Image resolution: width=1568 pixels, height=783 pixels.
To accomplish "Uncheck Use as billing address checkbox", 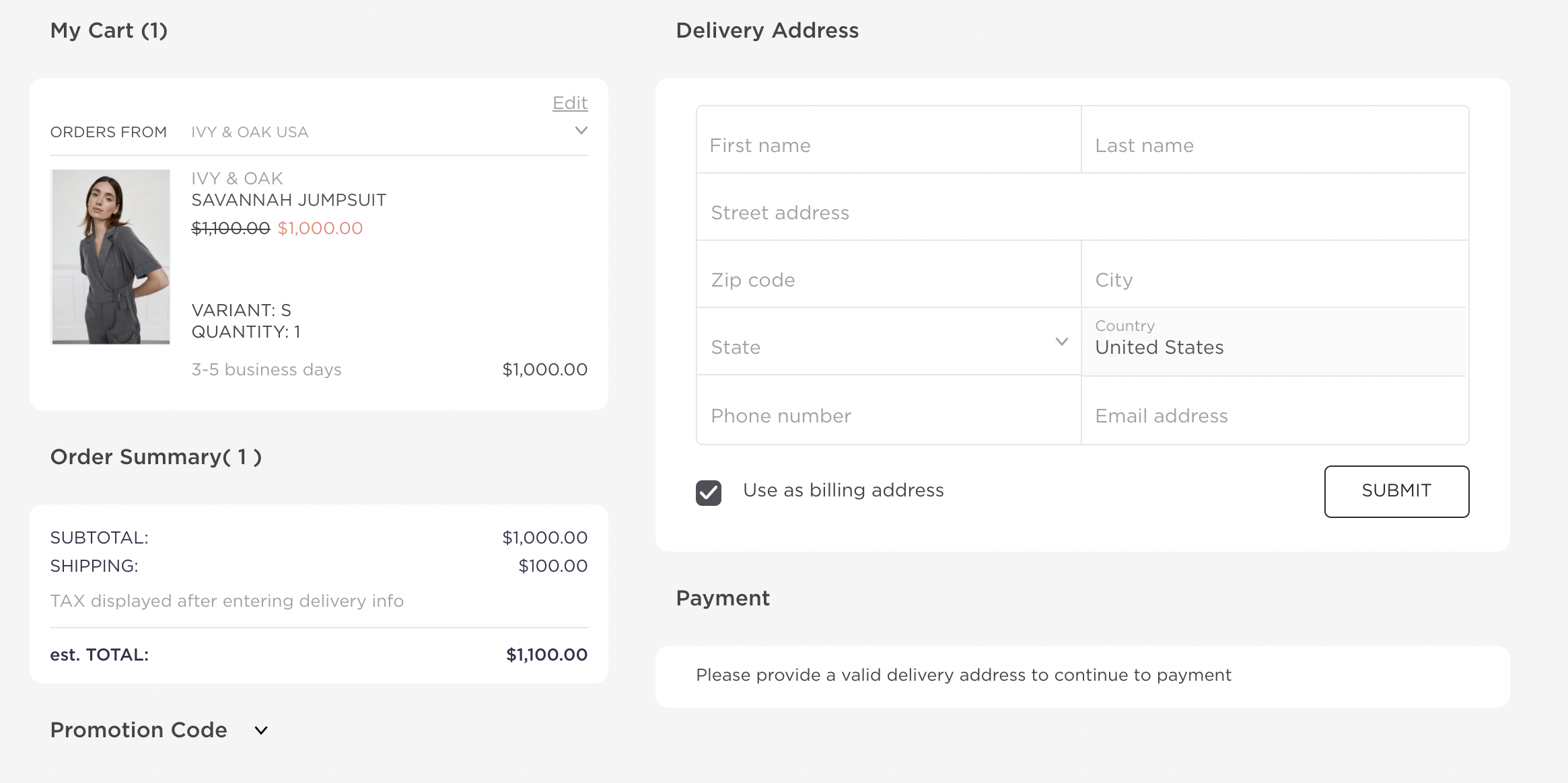I will 708,492.
